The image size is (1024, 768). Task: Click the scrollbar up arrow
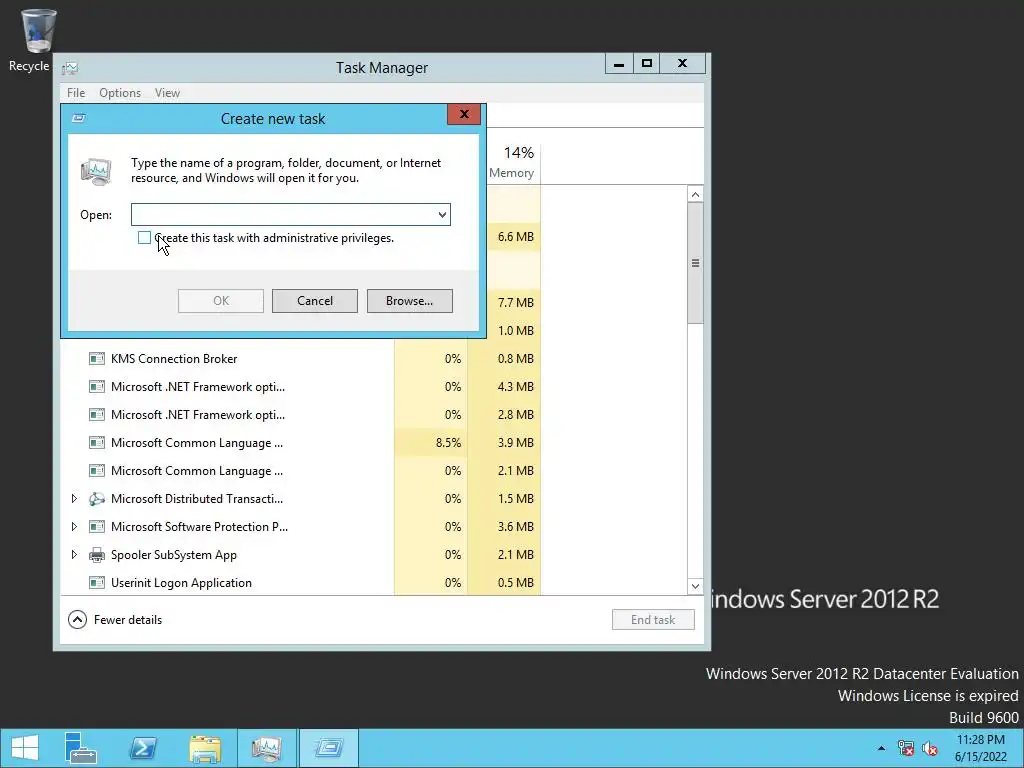tap(696, 195)
